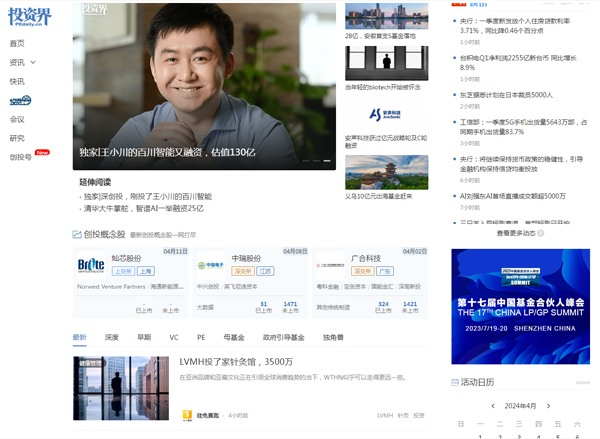Click 上交所 tag on 灿芯股份

pyautogui.click(x=123, y=271)
